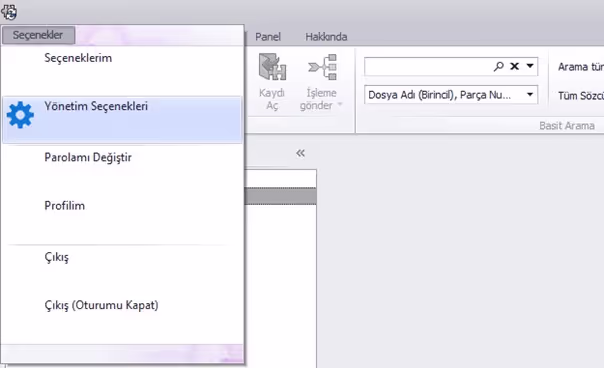Open Profilim menu entry

[x=122, y=217]
